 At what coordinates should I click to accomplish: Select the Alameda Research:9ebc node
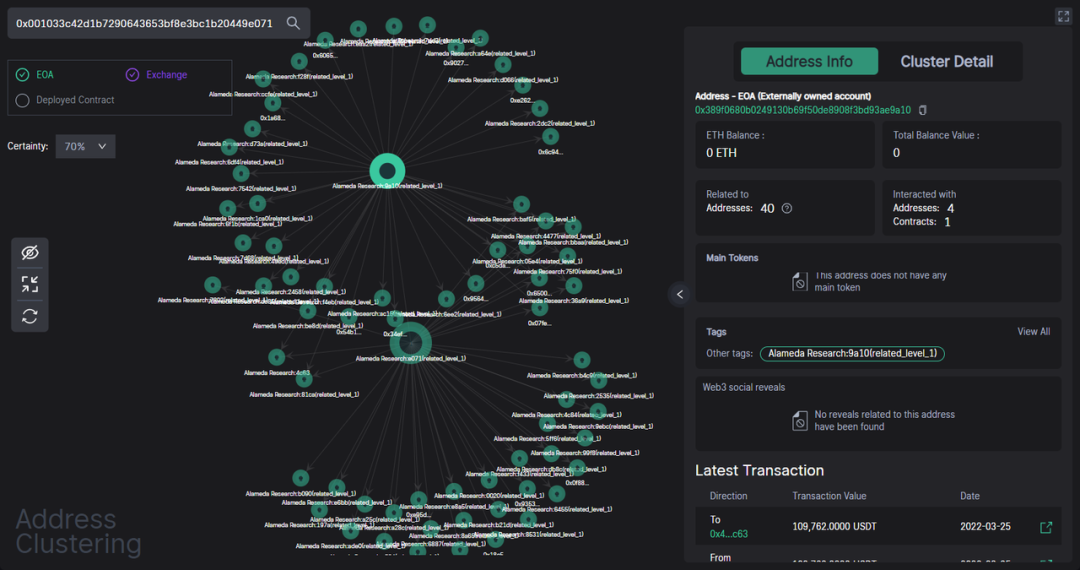pos(598,412)
